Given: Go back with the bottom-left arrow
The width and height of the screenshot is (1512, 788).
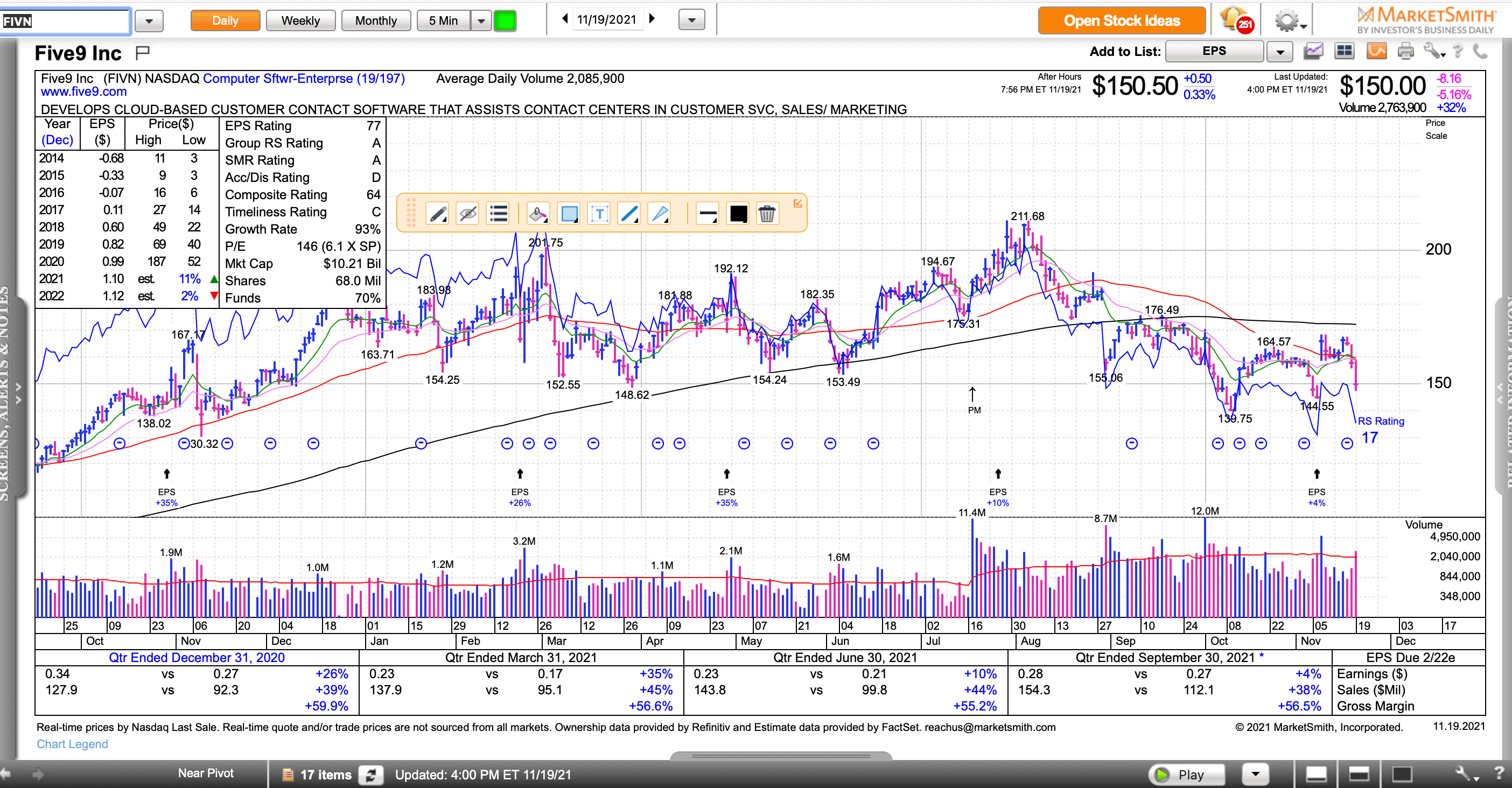Looking at the screenshot, I should click(6, 774).
